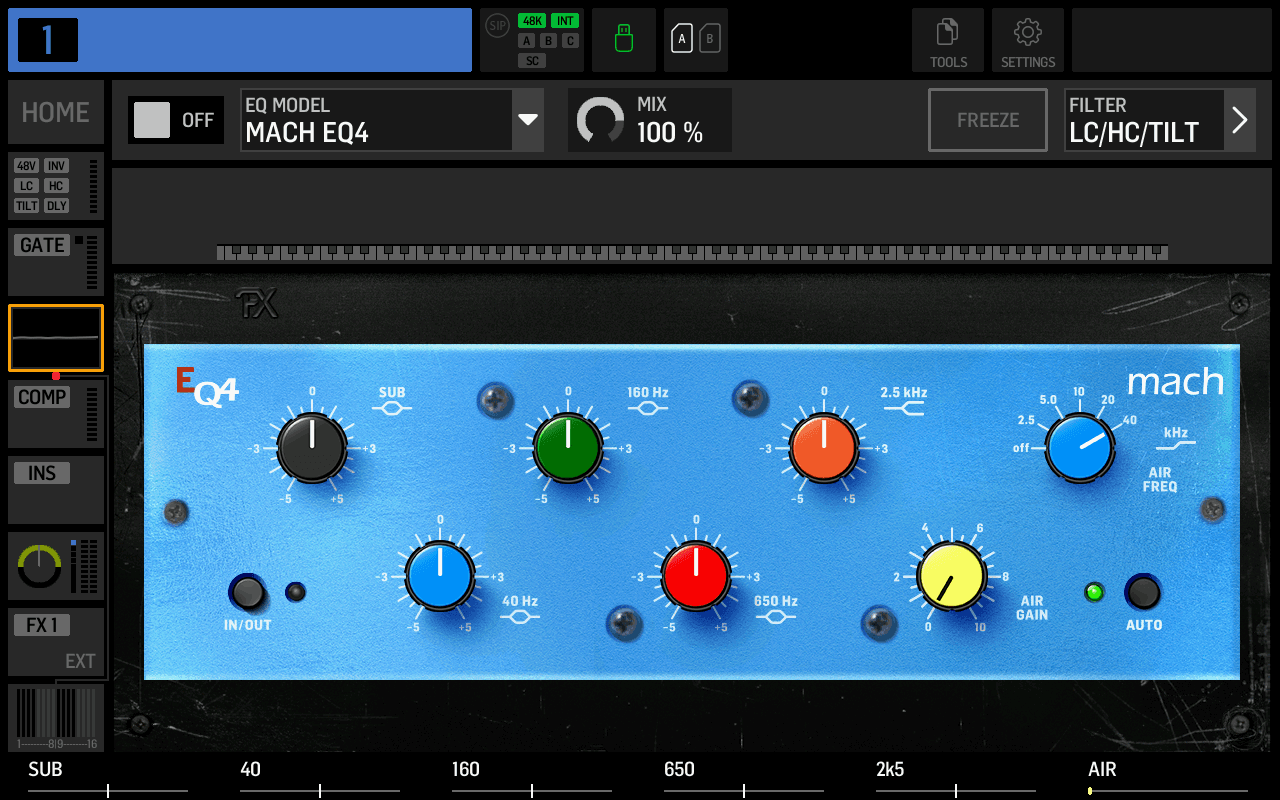Screen dimensions: 1280x800
Task: Click the FREEZE button
Action: (x=988, y=120)
